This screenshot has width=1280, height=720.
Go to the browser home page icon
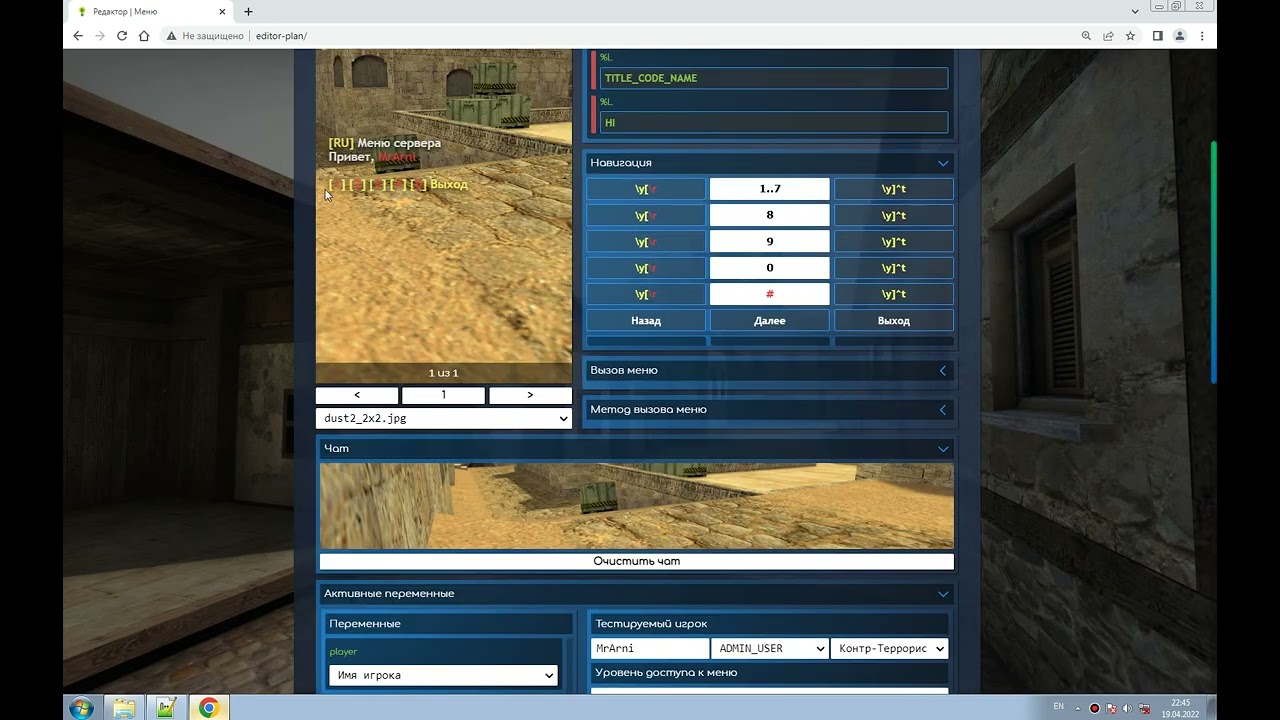(x=144, y=36)
